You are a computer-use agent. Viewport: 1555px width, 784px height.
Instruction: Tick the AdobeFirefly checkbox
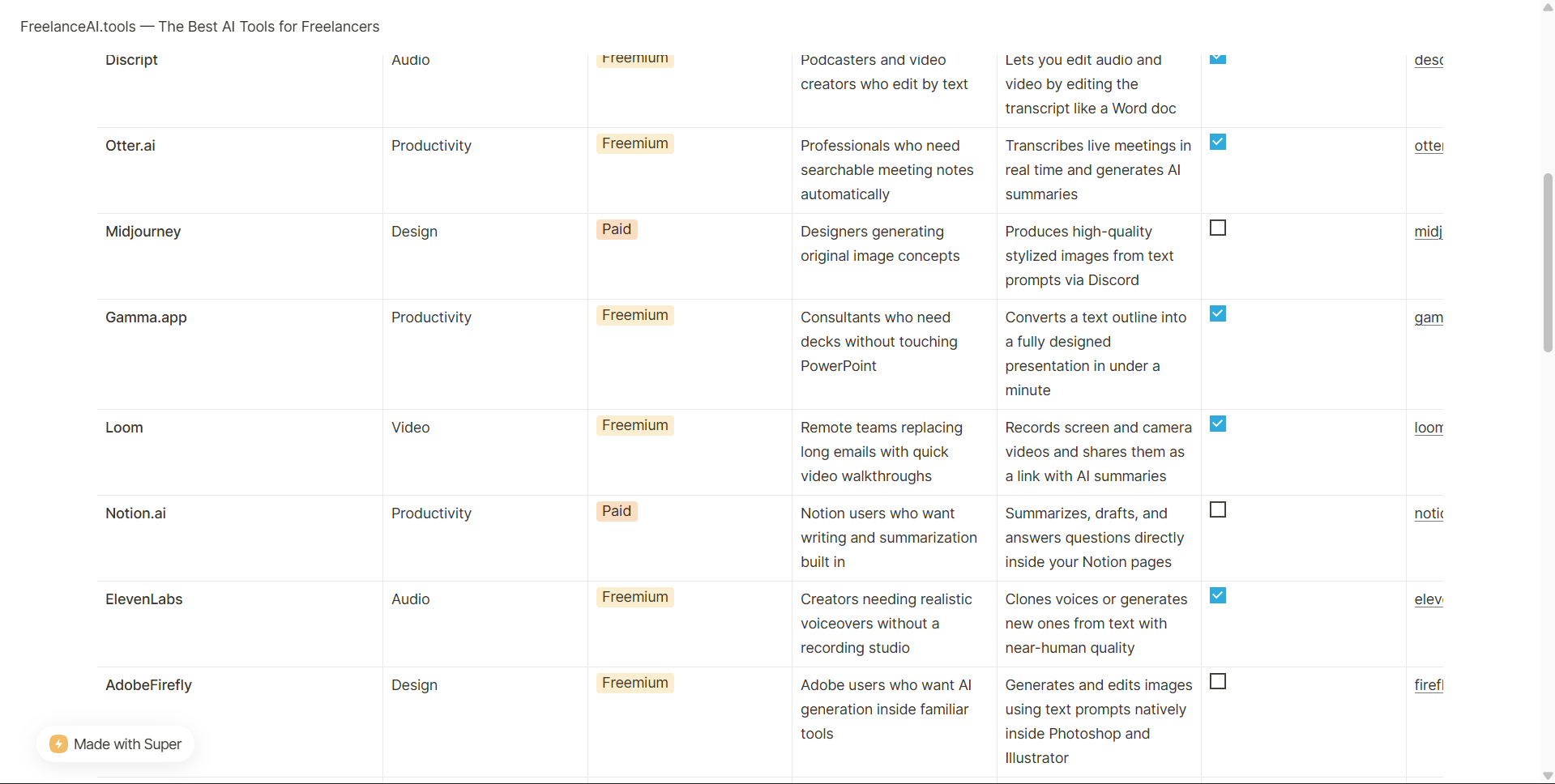1218,681
